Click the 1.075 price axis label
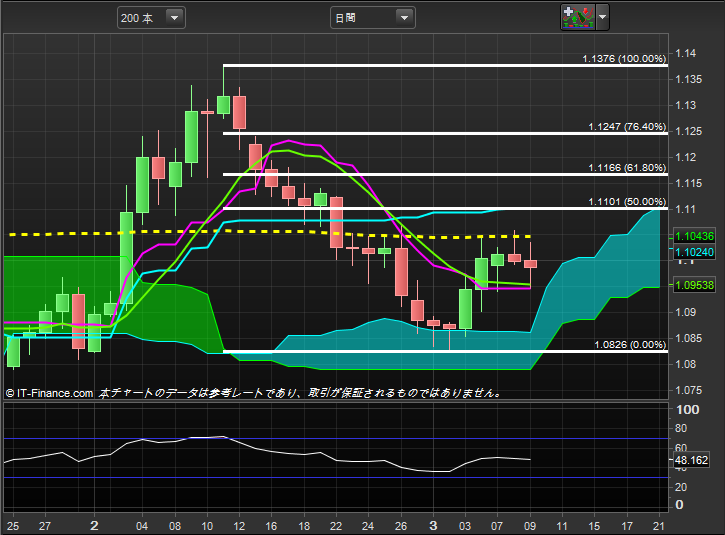 [688, 390]
